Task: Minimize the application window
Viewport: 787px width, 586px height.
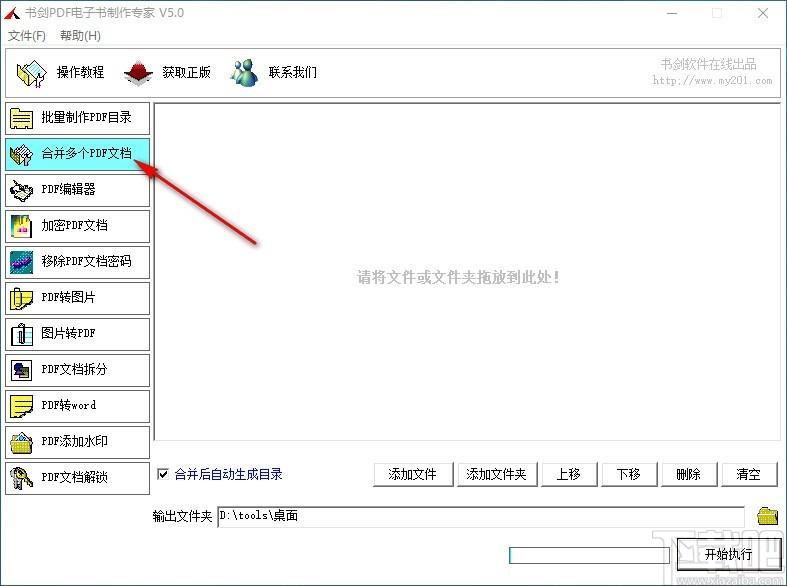Action: point(672,14)
